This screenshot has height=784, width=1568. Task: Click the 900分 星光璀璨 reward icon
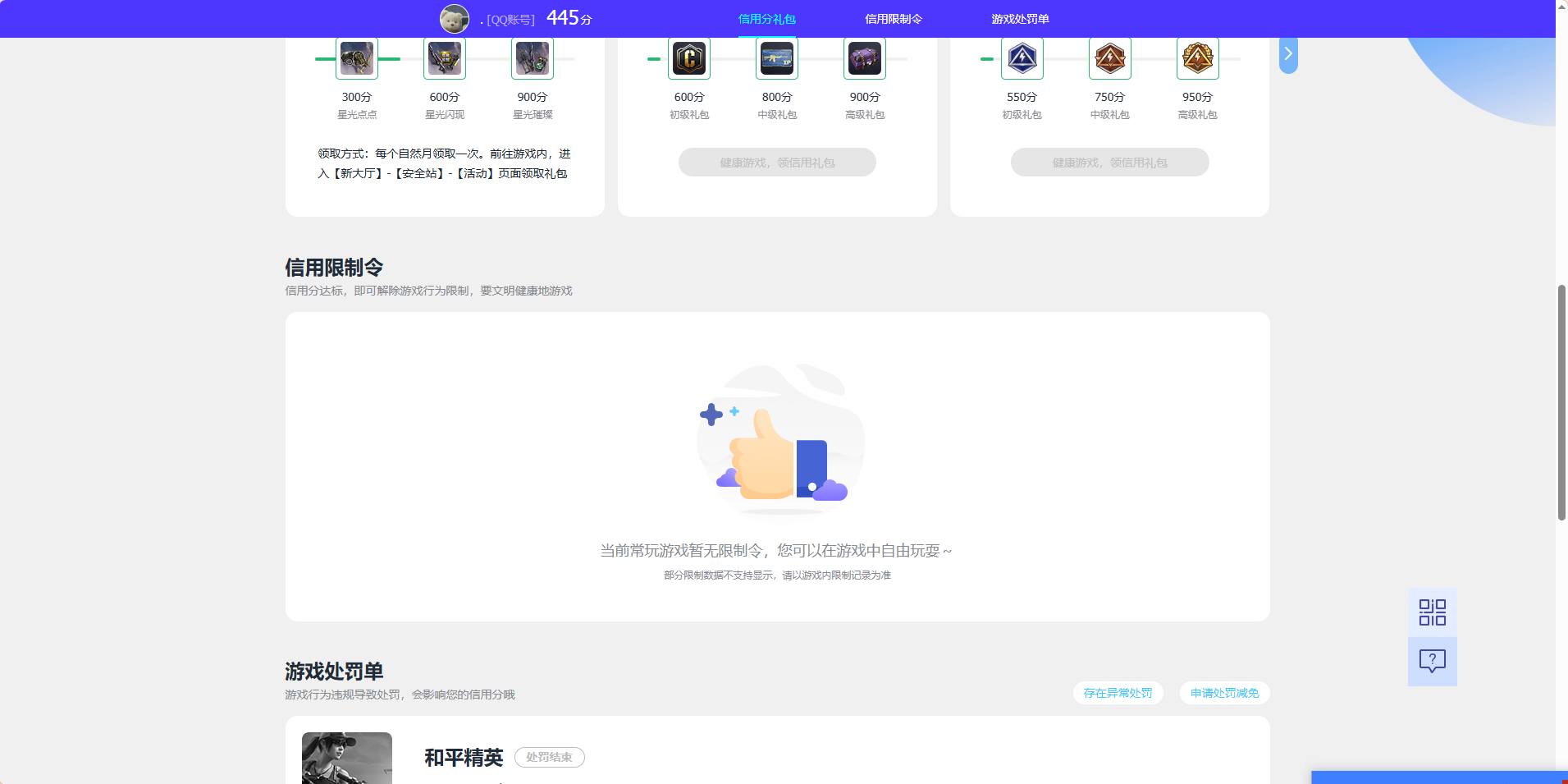tap(533, 58)
